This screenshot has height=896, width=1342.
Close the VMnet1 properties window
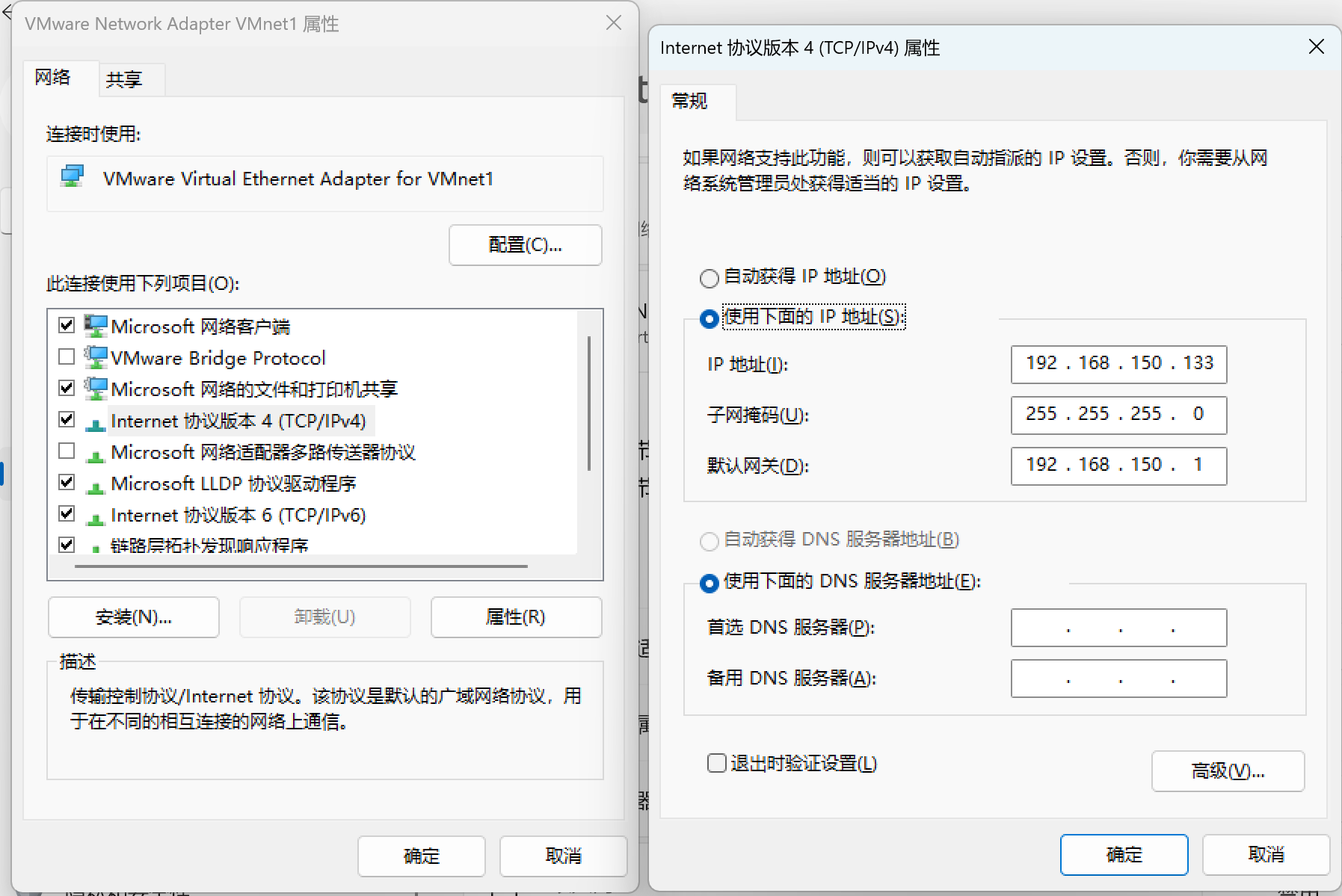tap(614, 23)
